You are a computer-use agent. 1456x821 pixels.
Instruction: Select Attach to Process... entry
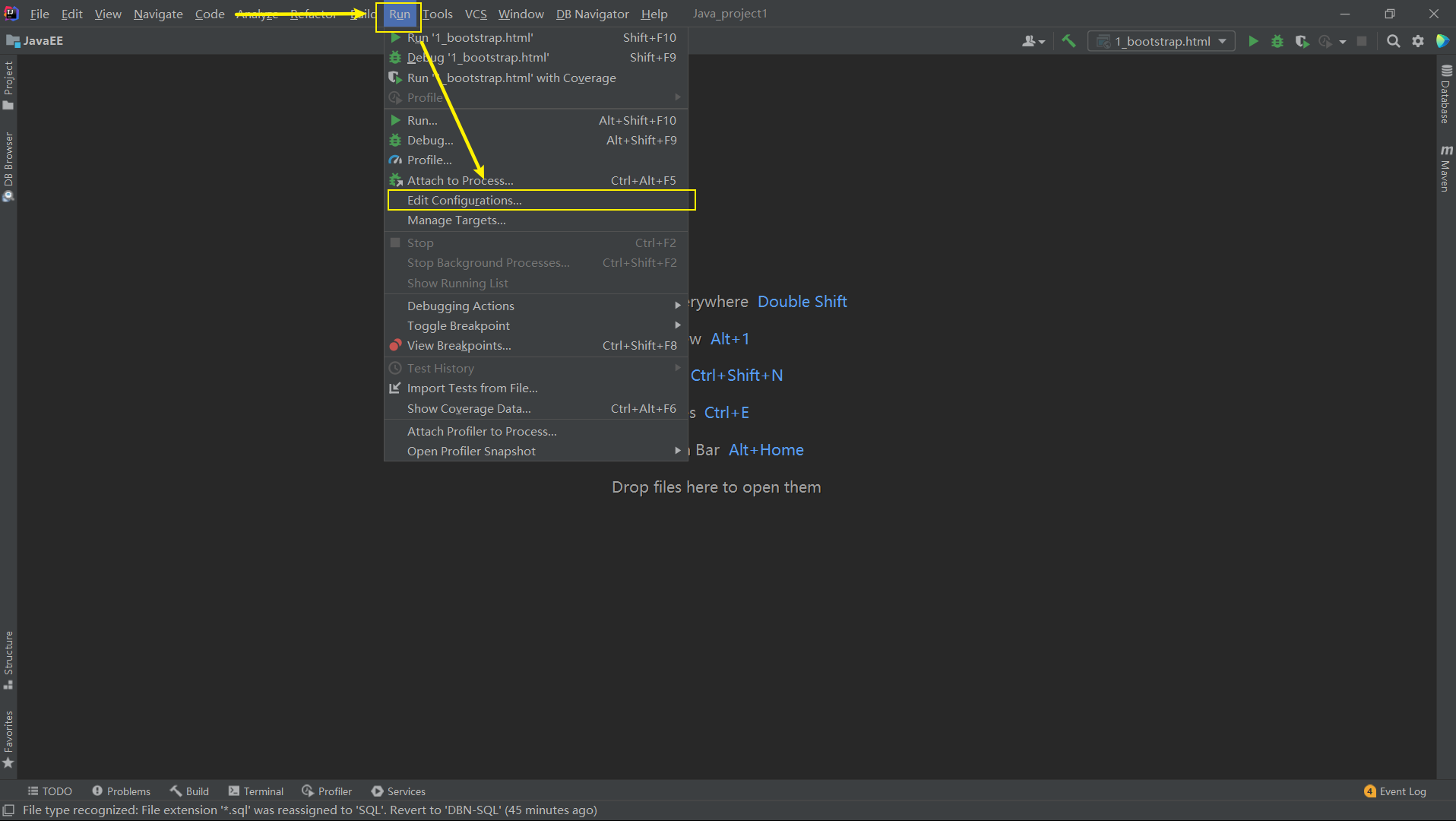pyautogui.click(x=536, y=180)
